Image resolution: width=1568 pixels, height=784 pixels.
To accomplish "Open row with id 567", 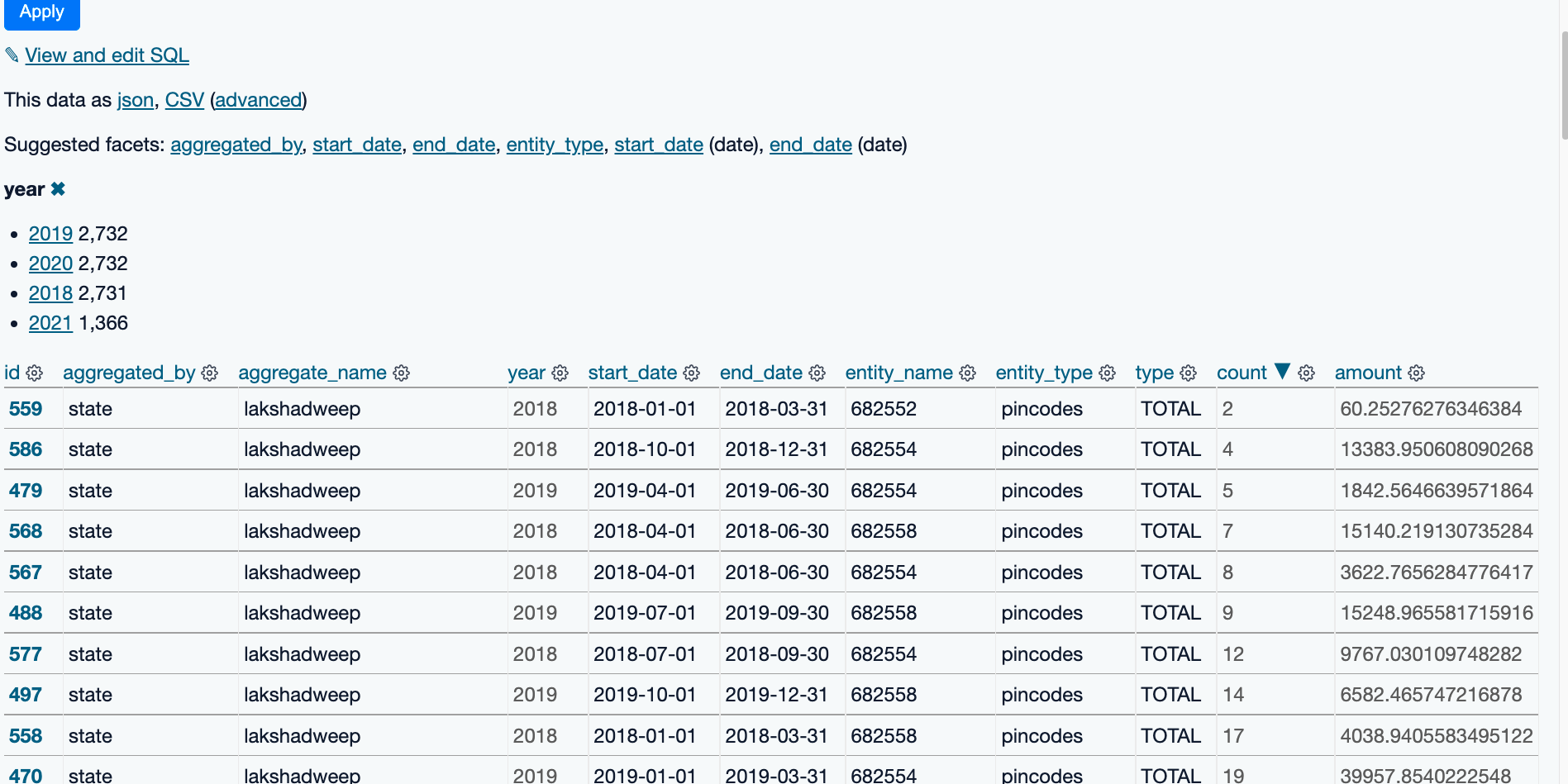I will [x=26, y=573].
